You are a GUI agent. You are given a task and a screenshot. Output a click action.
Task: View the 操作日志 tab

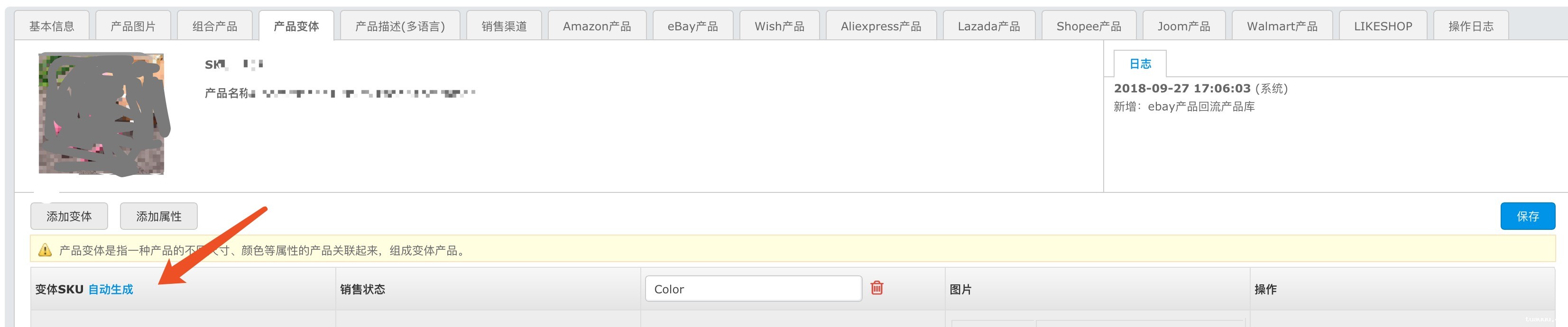tap(1471, 26)
